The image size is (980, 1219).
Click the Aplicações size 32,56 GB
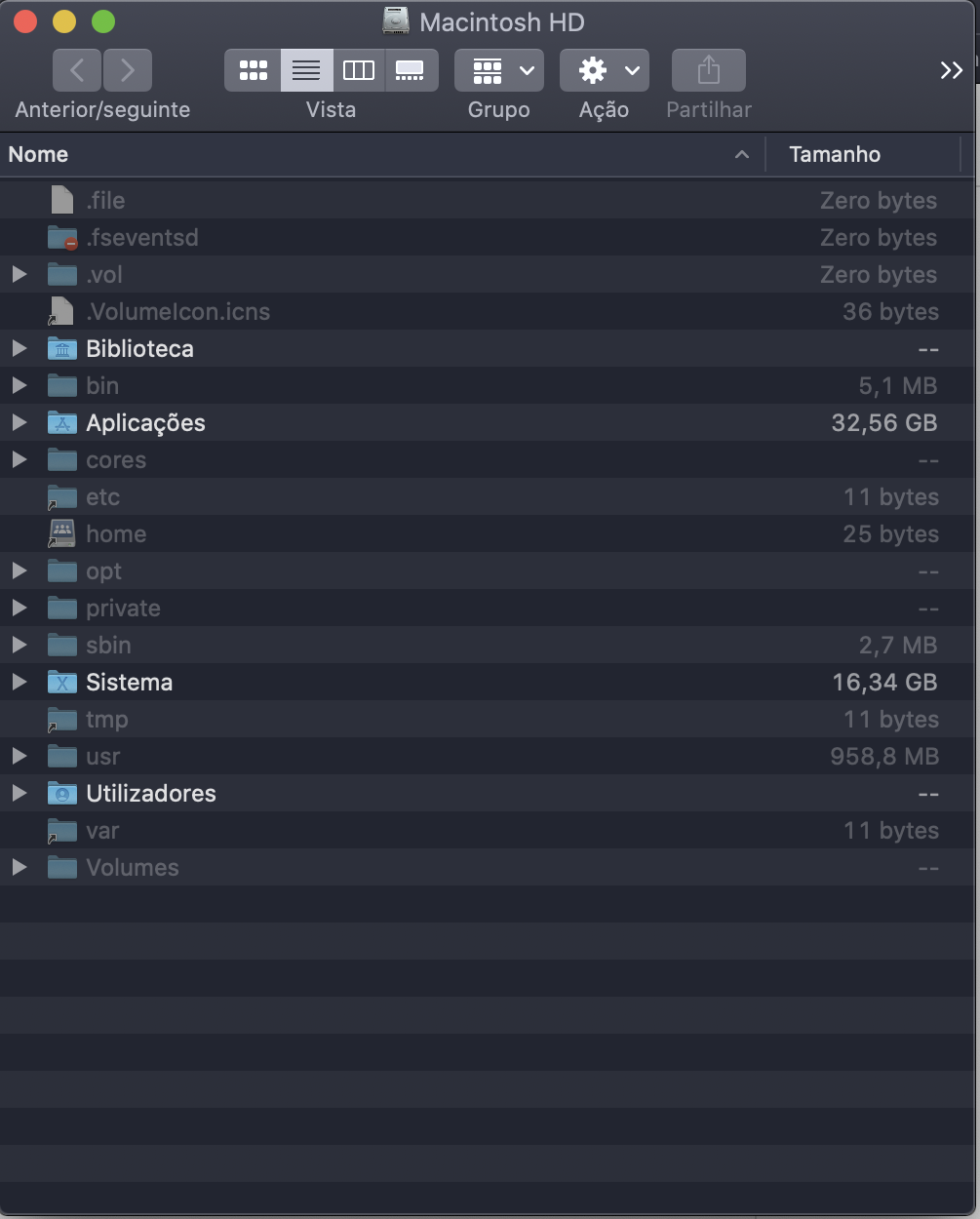coord(884,422)
